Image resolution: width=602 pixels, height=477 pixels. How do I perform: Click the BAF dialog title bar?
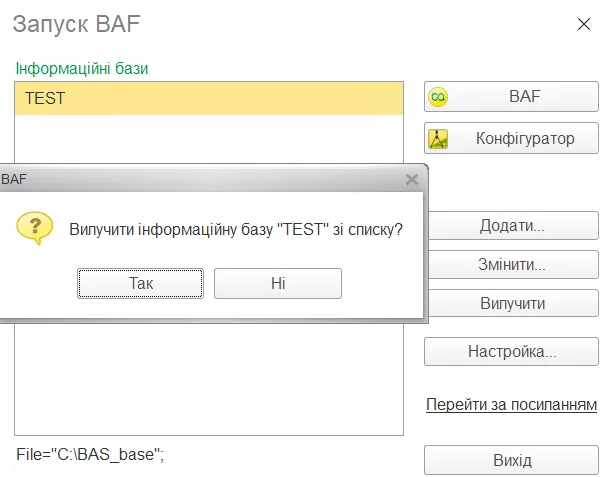[x=200, y=180]
